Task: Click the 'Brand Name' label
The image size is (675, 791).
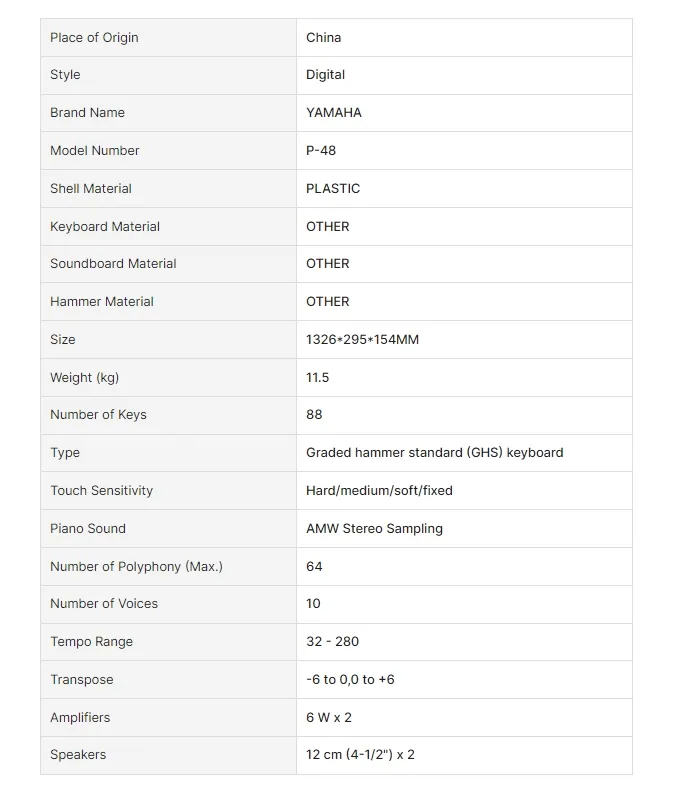Action: [x=87, y=112]
